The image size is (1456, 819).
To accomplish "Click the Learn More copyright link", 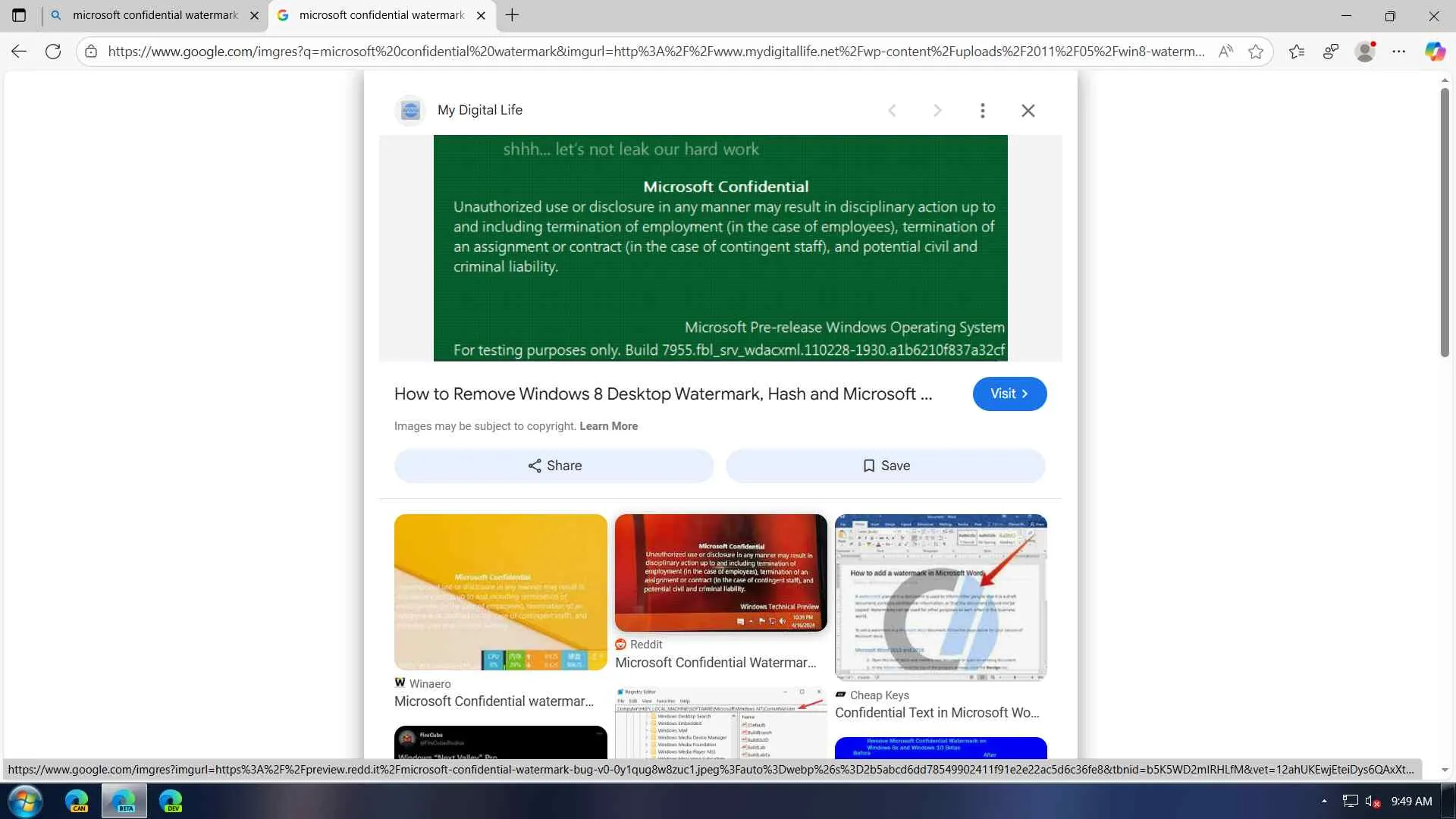I will (x=608, y=426).
